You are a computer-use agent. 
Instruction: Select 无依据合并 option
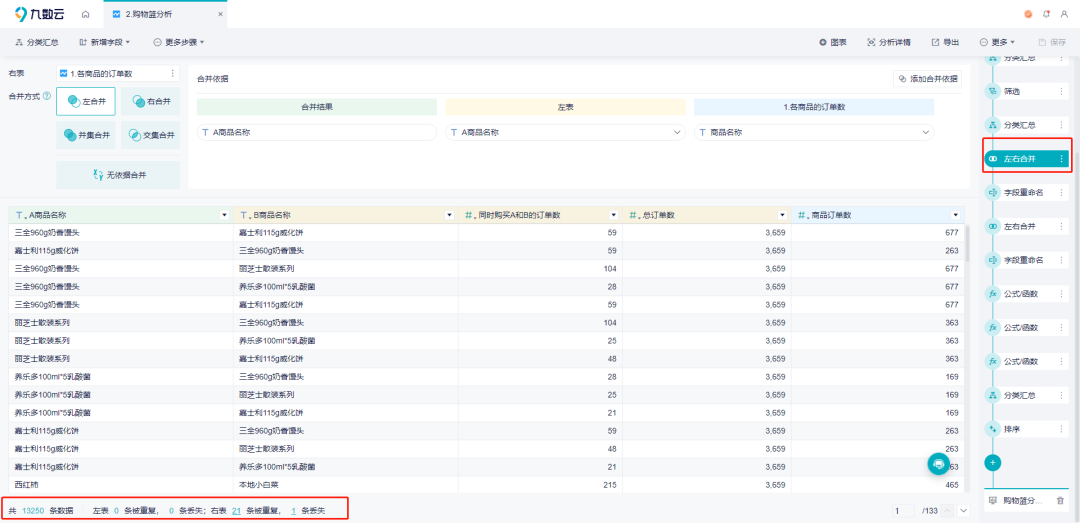tap(118, 175)
